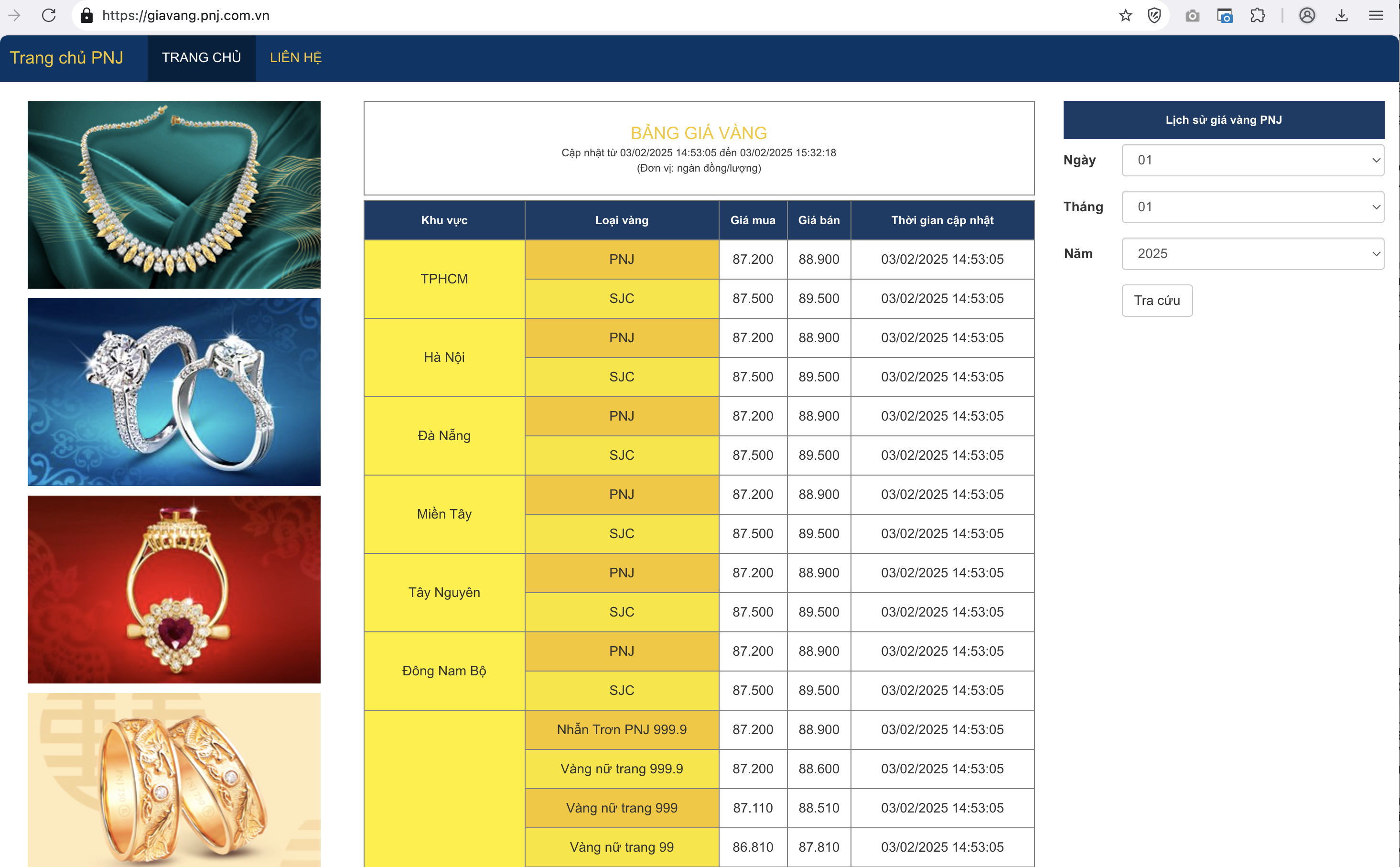Screen dimensions: 1400x867
Task: Open the gold necklace banner image
Action: (x=173, y=195)
